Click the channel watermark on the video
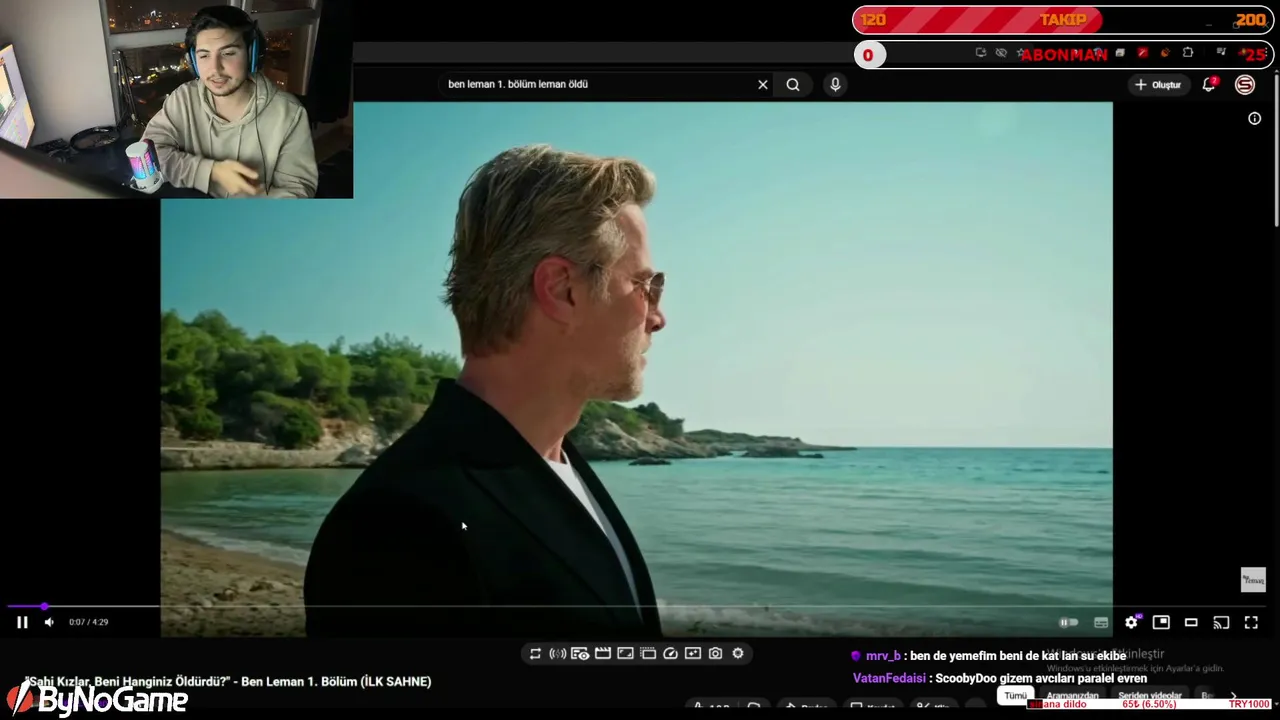 pos(1253,580)
